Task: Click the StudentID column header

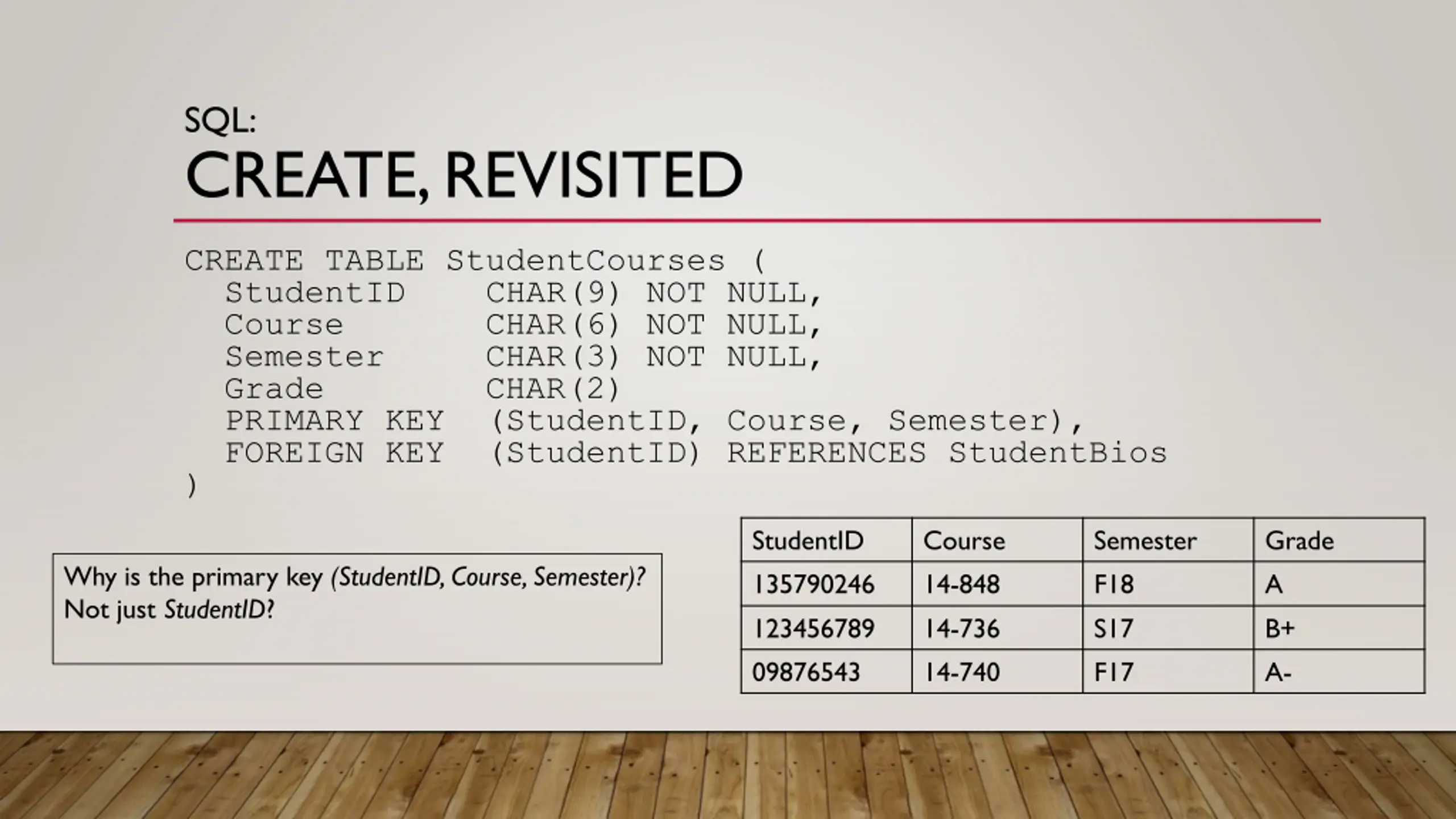Action: tap(808, 540)
